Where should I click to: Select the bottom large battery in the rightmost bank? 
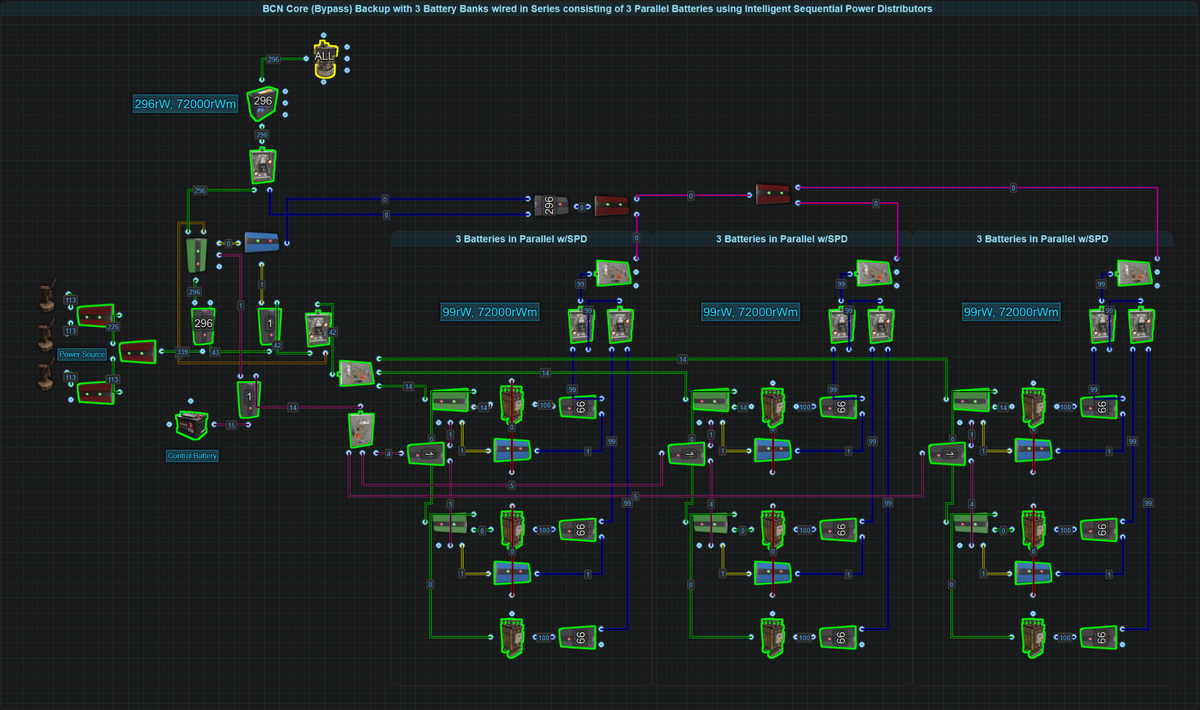tap(1032, 637)
